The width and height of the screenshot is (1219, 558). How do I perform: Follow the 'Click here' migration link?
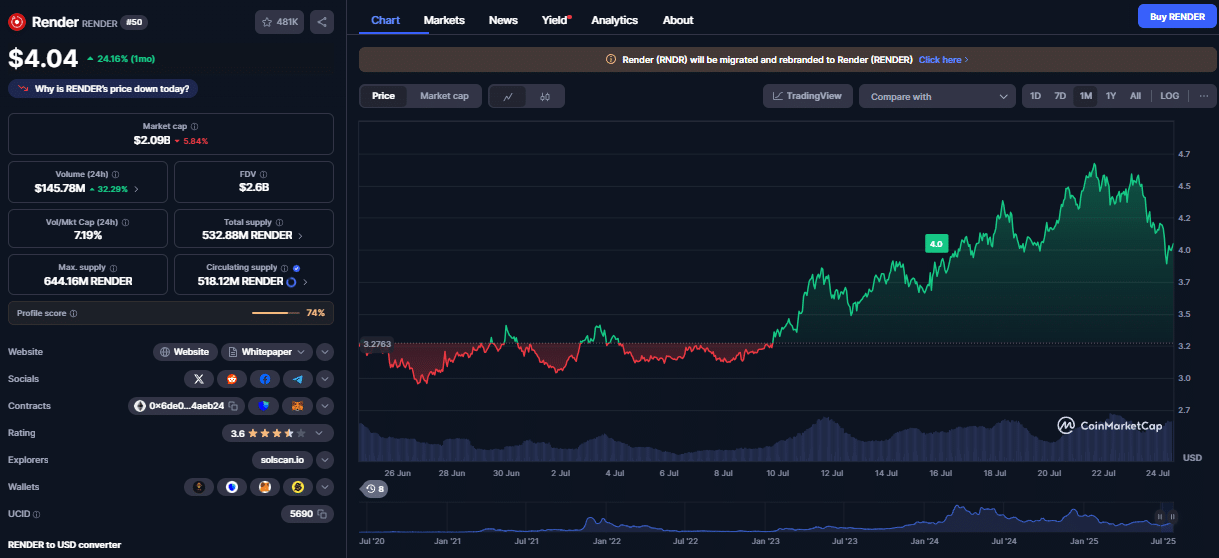point(943,60)
